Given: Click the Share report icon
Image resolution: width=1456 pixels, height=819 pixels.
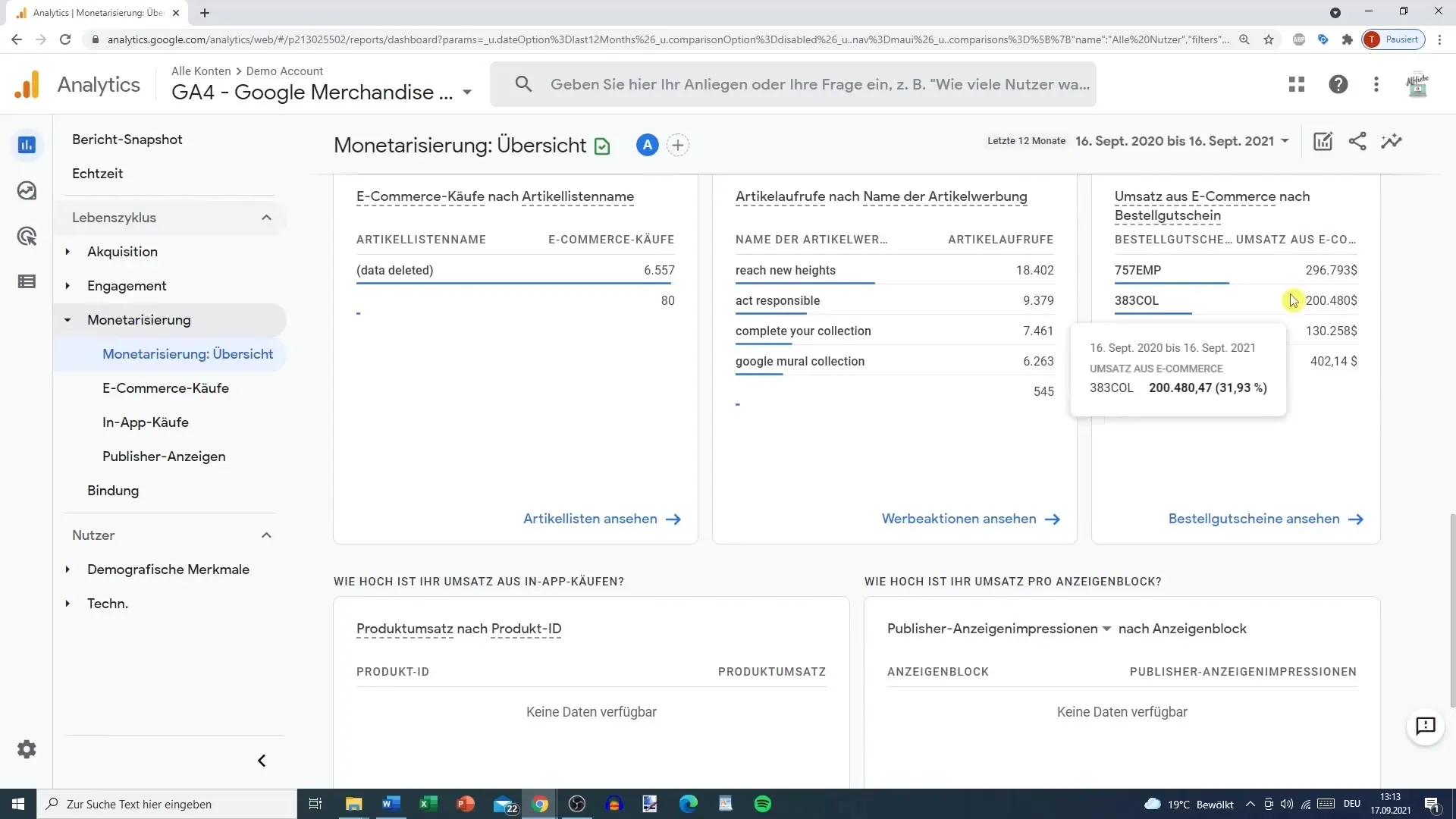Looking at the screenshot, I should (1357, 141).
